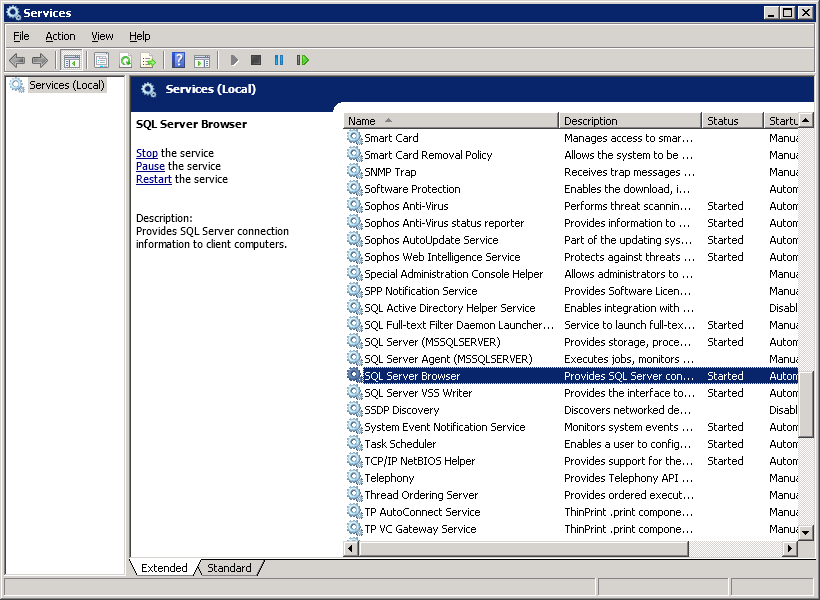Select the Services (Local) tree node
This screenshot has height=600, width=820.
pyautogui.click(x=66, y=85)
